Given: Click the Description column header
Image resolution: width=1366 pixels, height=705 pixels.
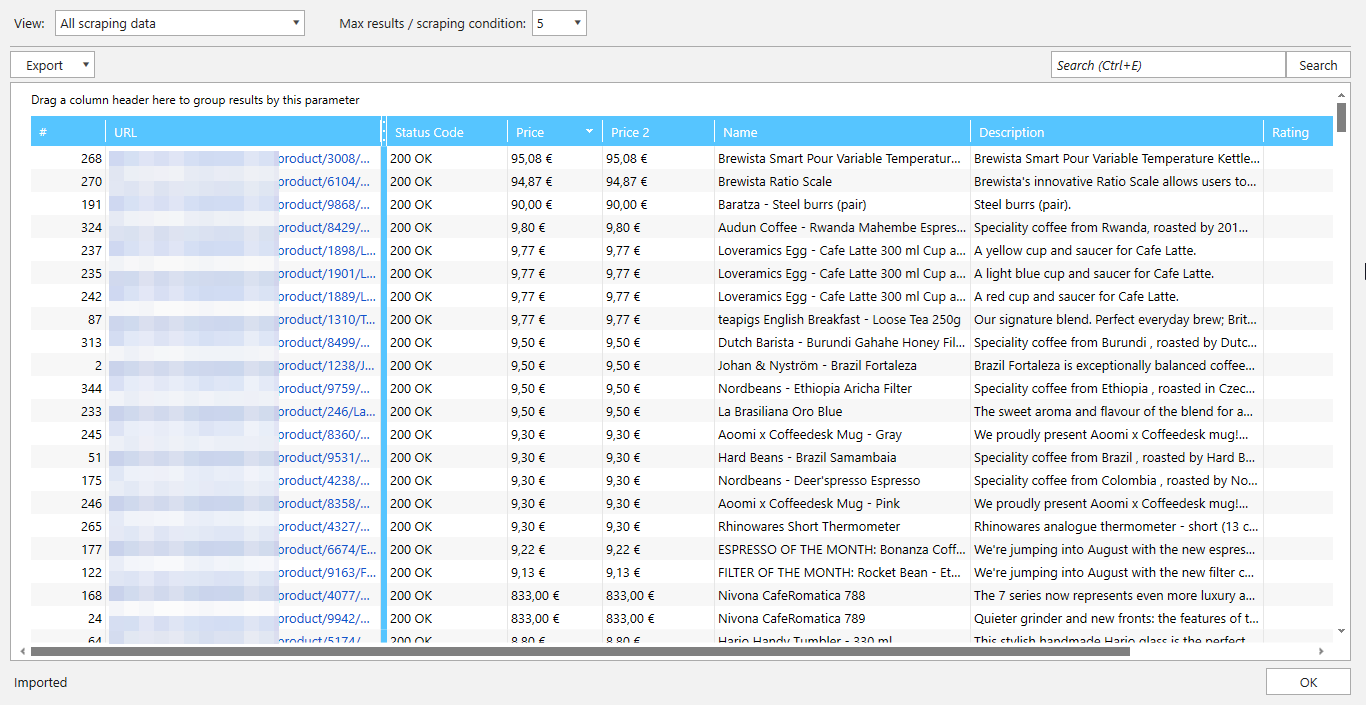Looking at the screenshot, I should tap(1116, 132).
